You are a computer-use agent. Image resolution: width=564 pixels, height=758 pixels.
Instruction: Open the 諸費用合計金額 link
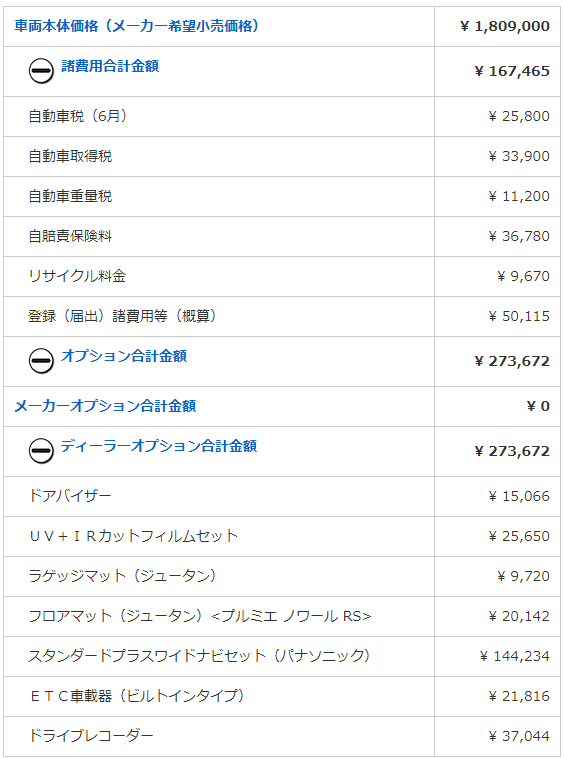110,66
